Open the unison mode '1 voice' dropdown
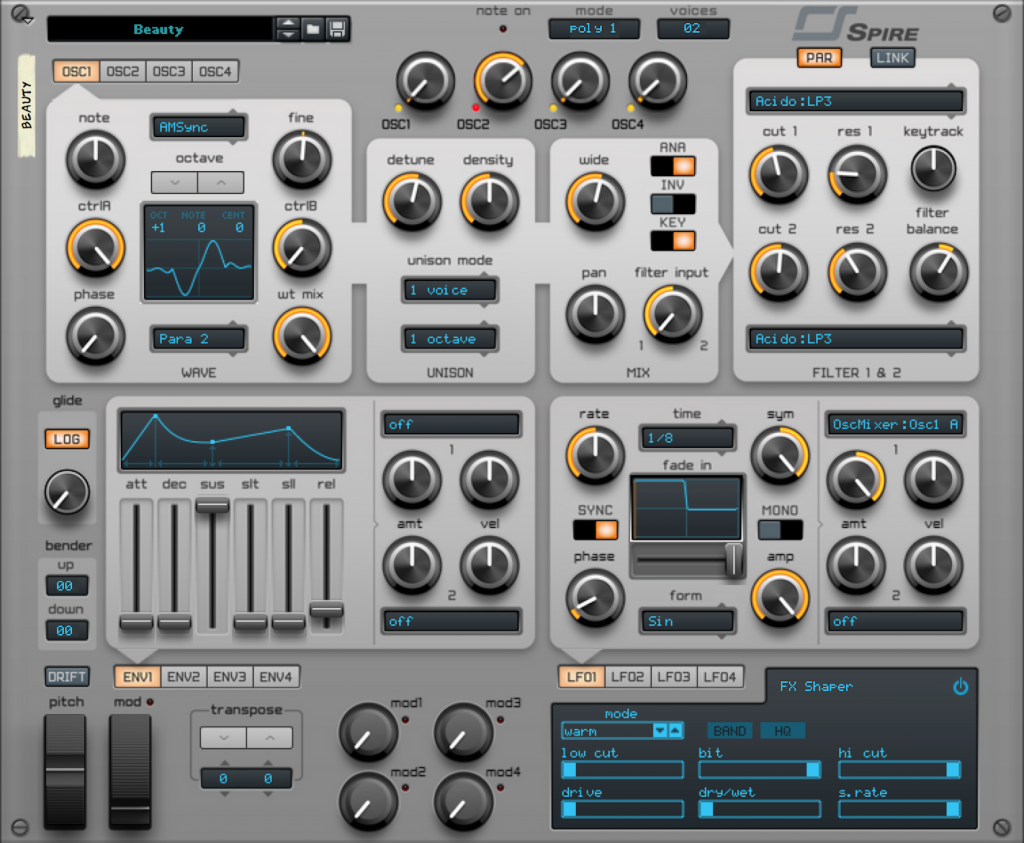1024x843 pixels. [x=449, y=290]
